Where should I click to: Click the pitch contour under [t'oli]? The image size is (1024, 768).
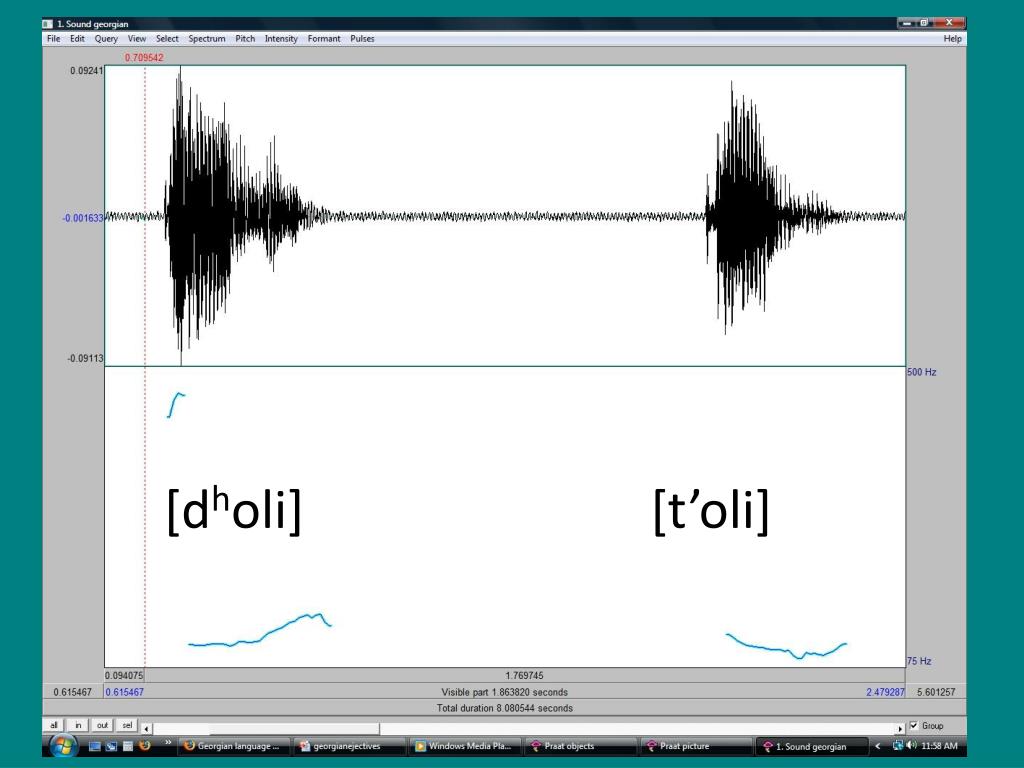click(x=786, y=646)
